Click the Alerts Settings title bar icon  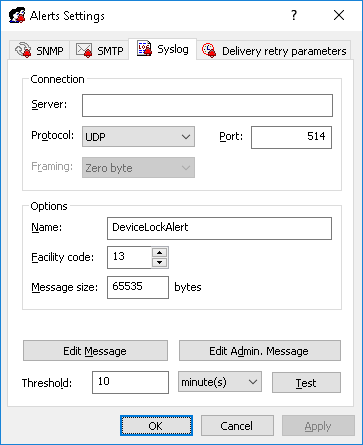[x=17, y=15]
